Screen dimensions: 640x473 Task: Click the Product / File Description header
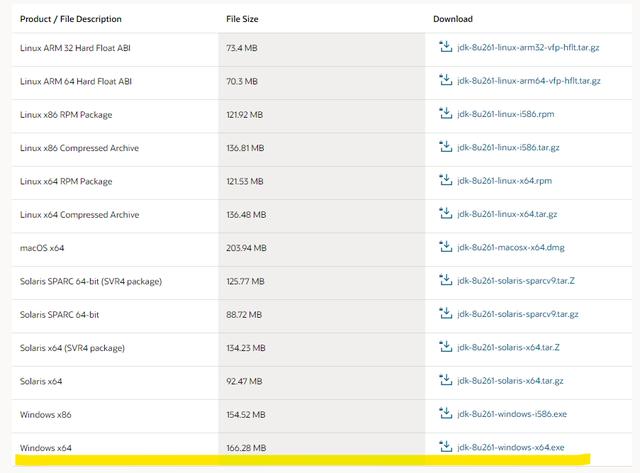(x=71, y=19)
